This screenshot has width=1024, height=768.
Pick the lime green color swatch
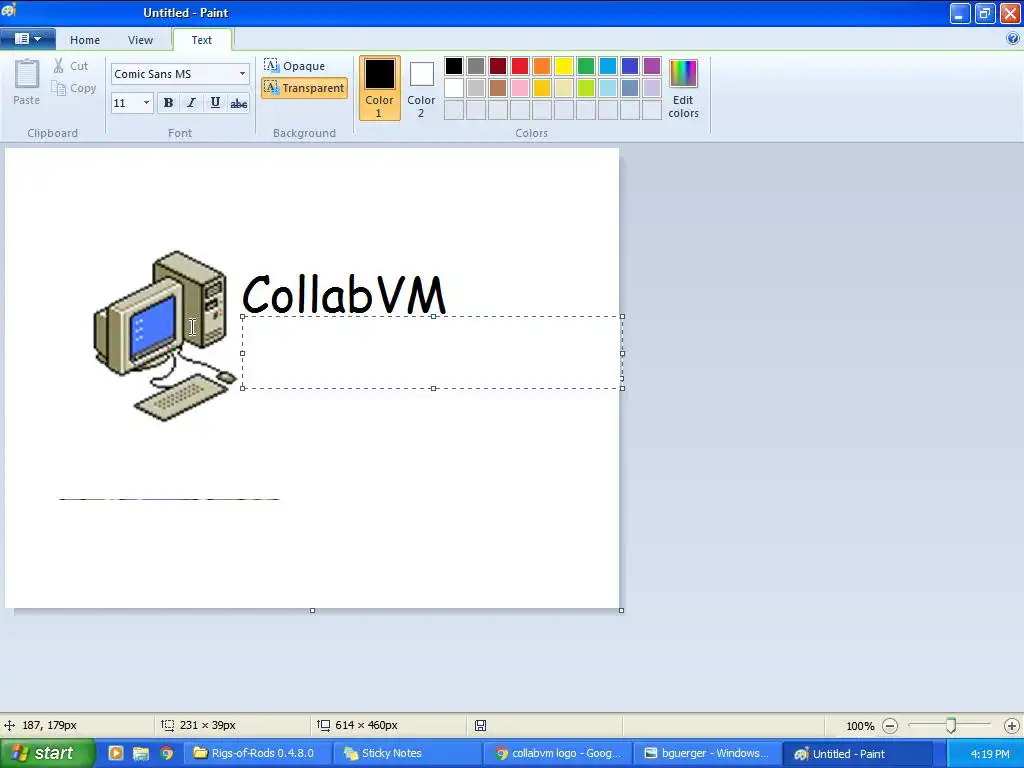(x=586, y=88)
